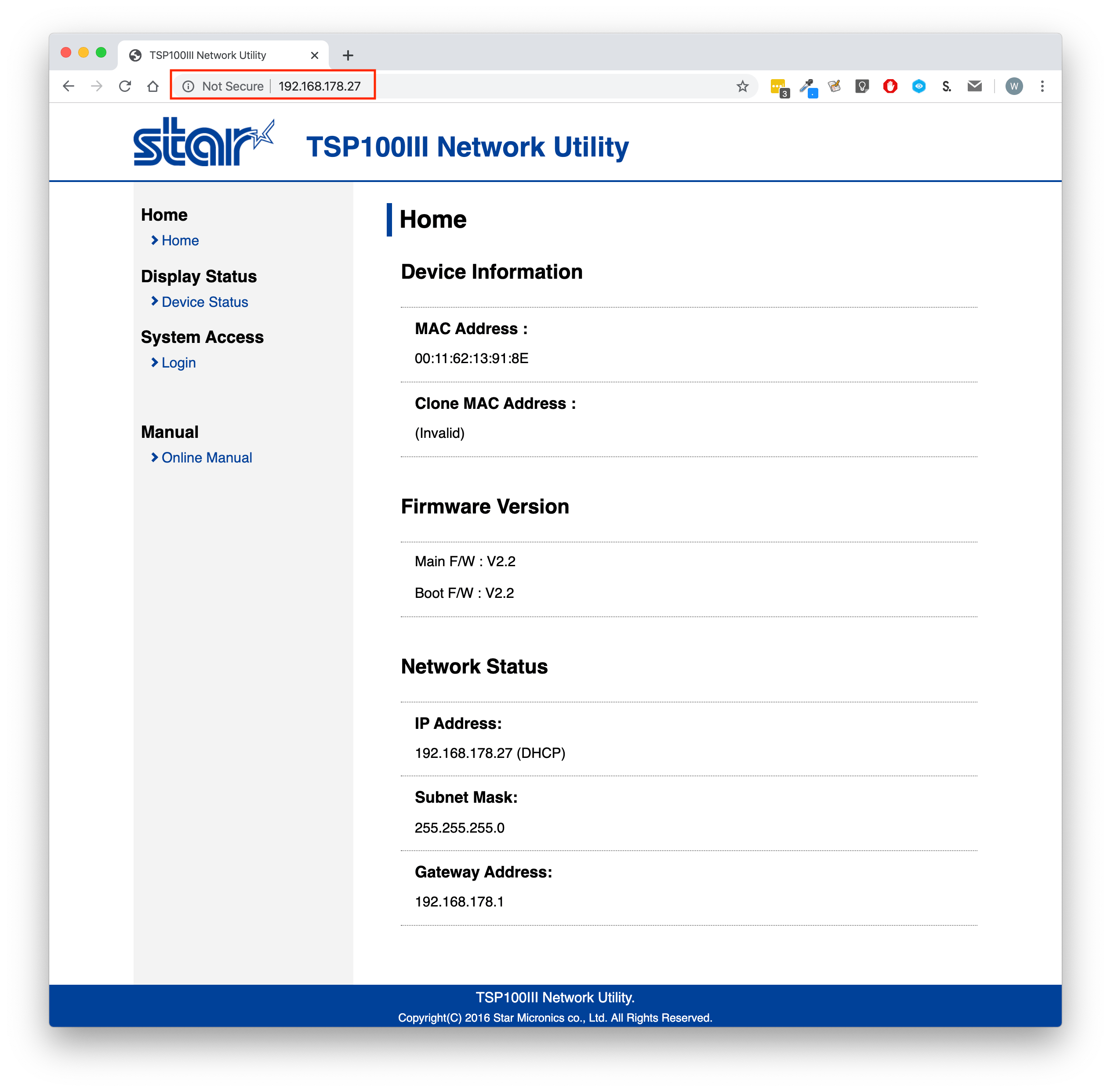1111x1092 pixels.
Task: Open the pencil notepad extension icon
Action: click(x=835, y=86)
